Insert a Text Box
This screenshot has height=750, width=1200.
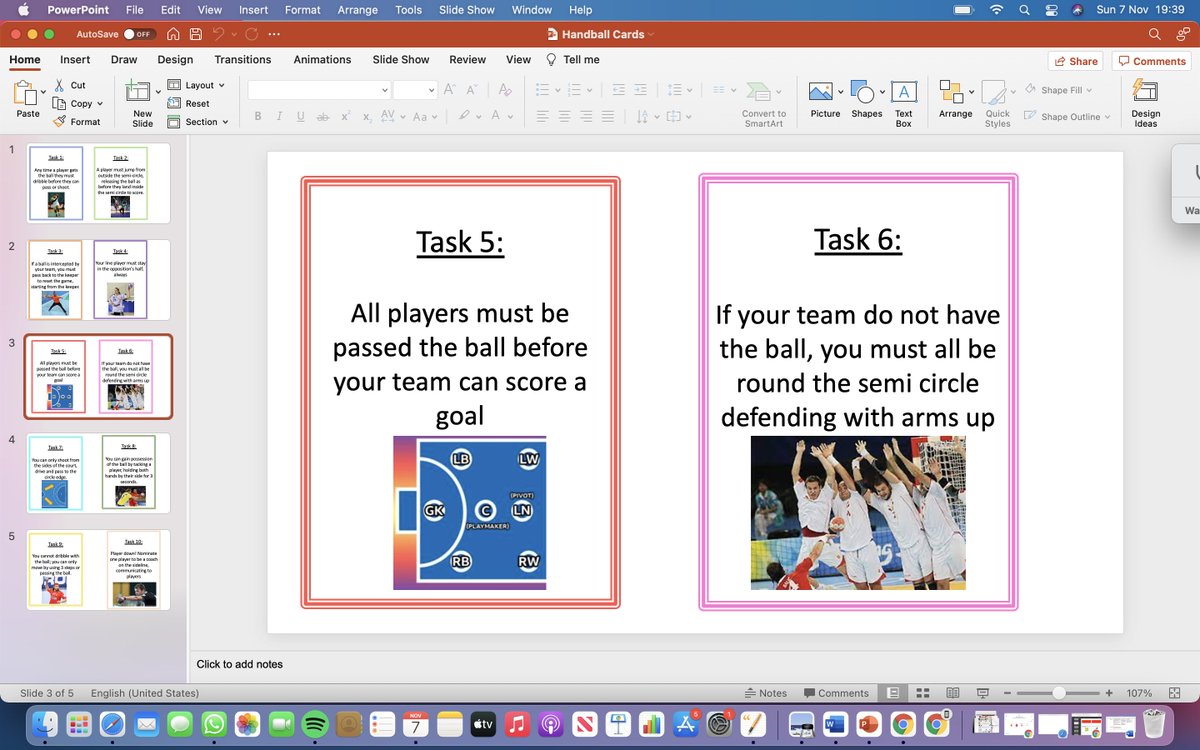903,104
